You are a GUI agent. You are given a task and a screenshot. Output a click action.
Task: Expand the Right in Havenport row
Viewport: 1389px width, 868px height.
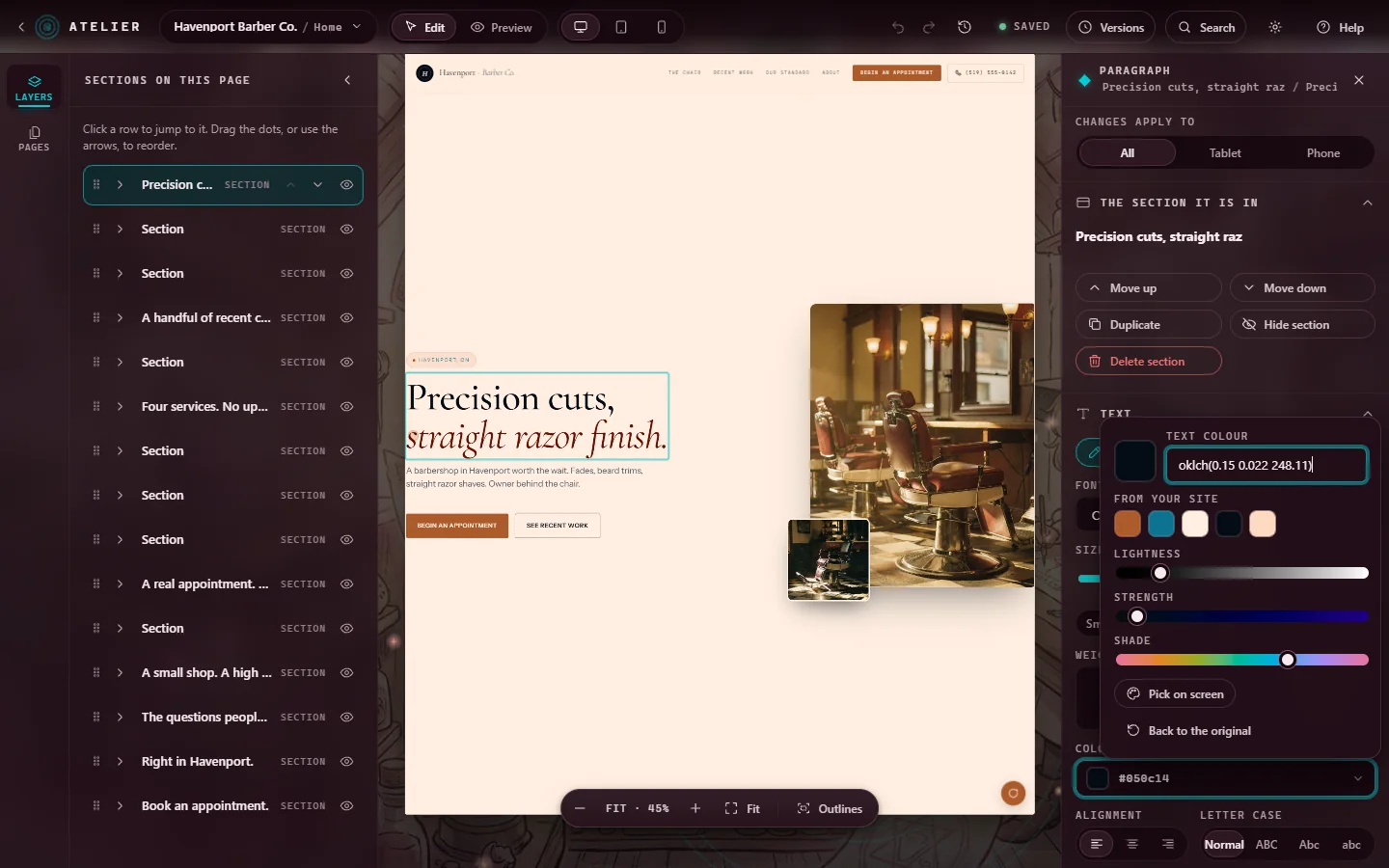[x=120, y=762]
